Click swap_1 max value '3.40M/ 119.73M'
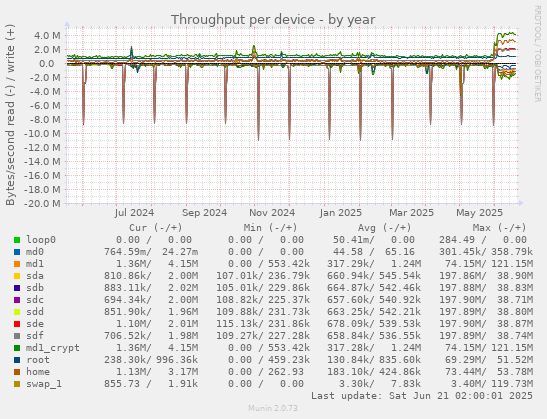The height and width of the screenshot is (419, 547). pyautogui.click(x=492, y=384)
